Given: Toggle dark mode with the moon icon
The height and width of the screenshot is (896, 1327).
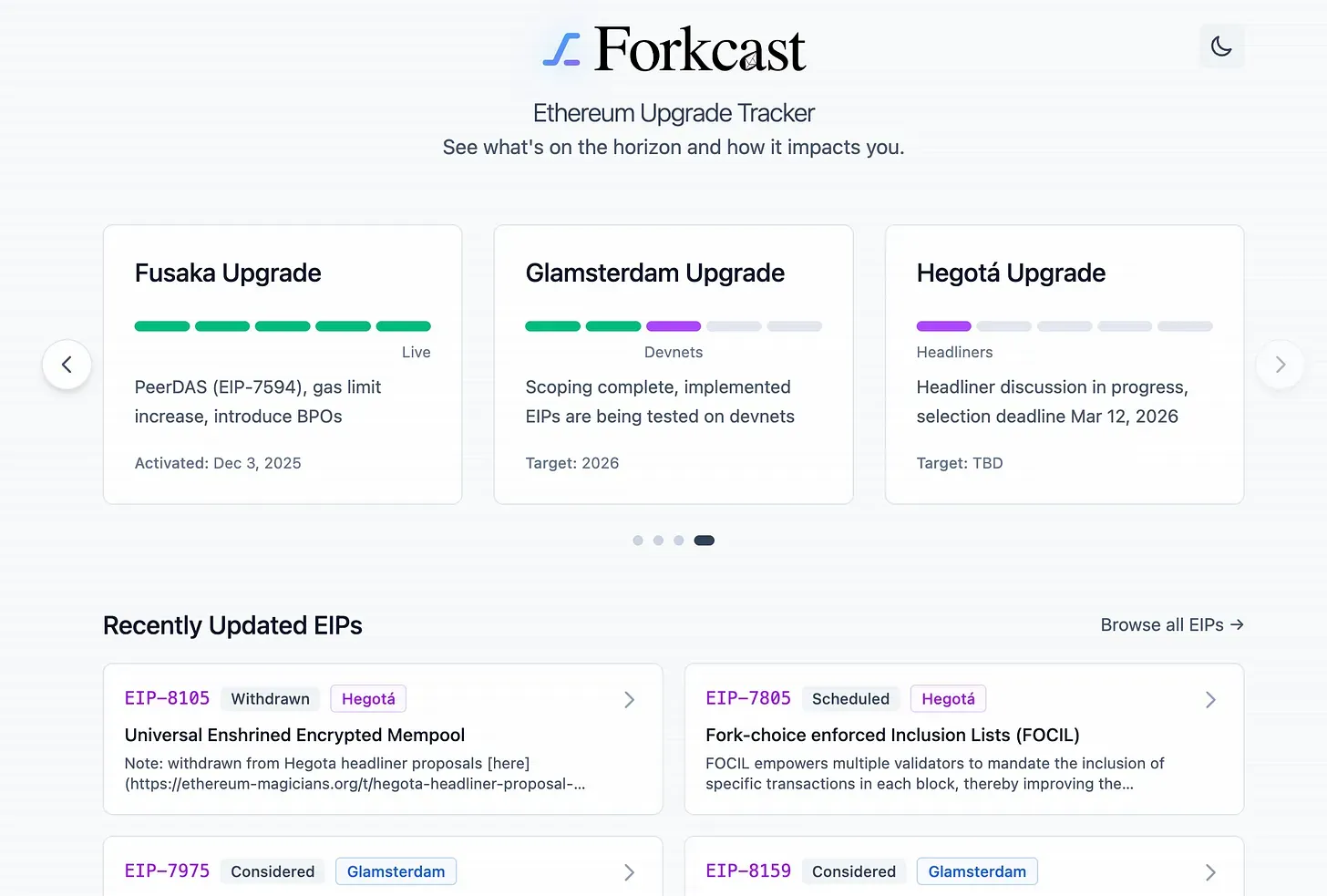Looking at the screenshot, I should point(1221,46).
